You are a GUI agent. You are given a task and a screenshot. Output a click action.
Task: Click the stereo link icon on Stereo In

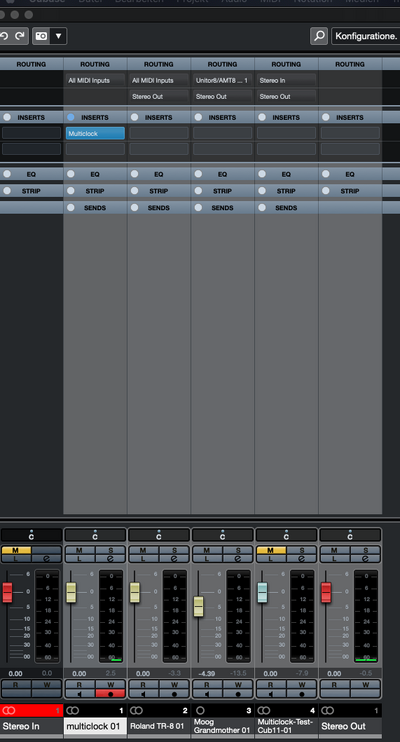pos(9,710)
